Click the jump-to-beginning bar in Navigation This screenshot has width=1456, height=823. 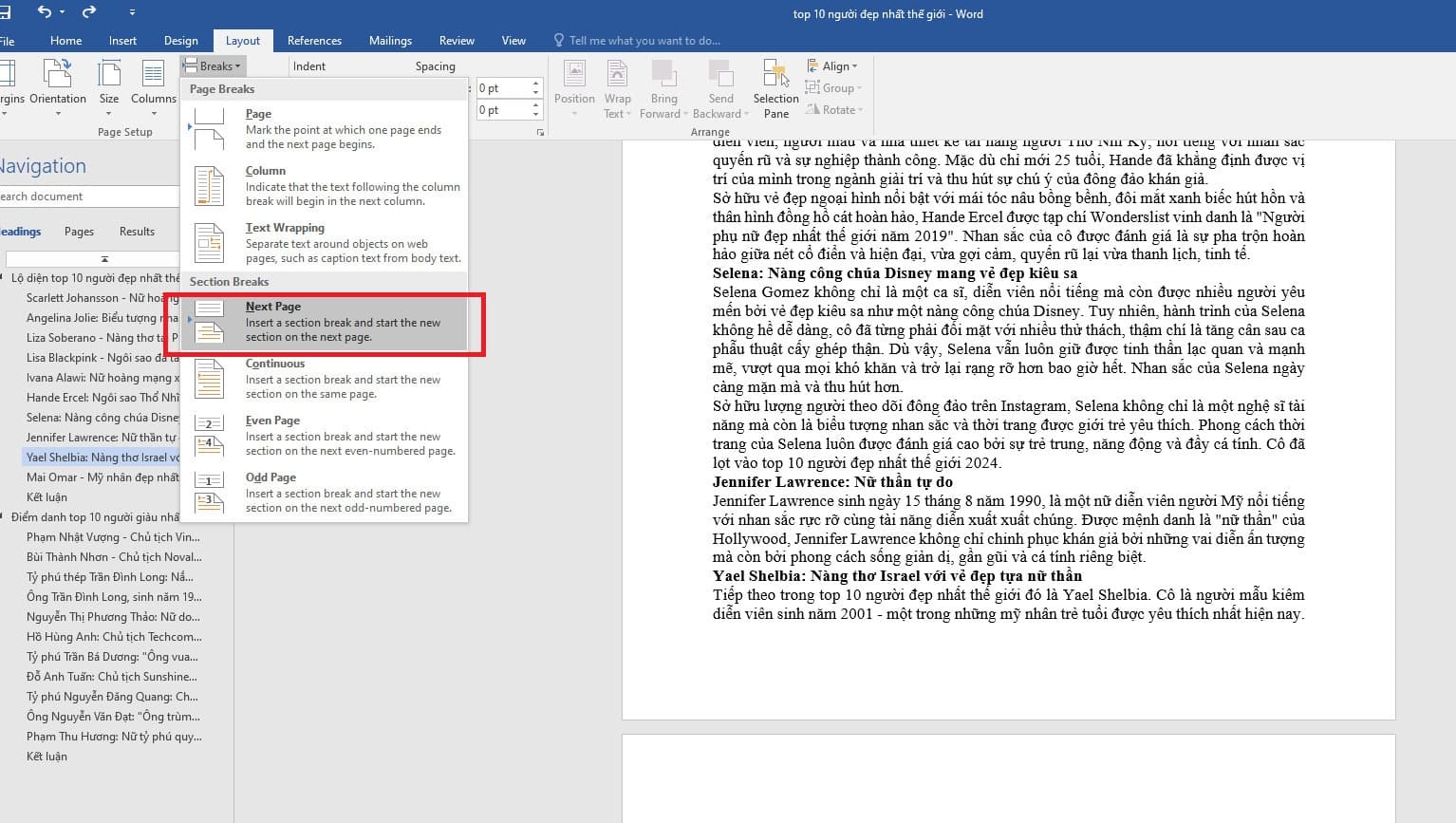click(x=92, y=258)
